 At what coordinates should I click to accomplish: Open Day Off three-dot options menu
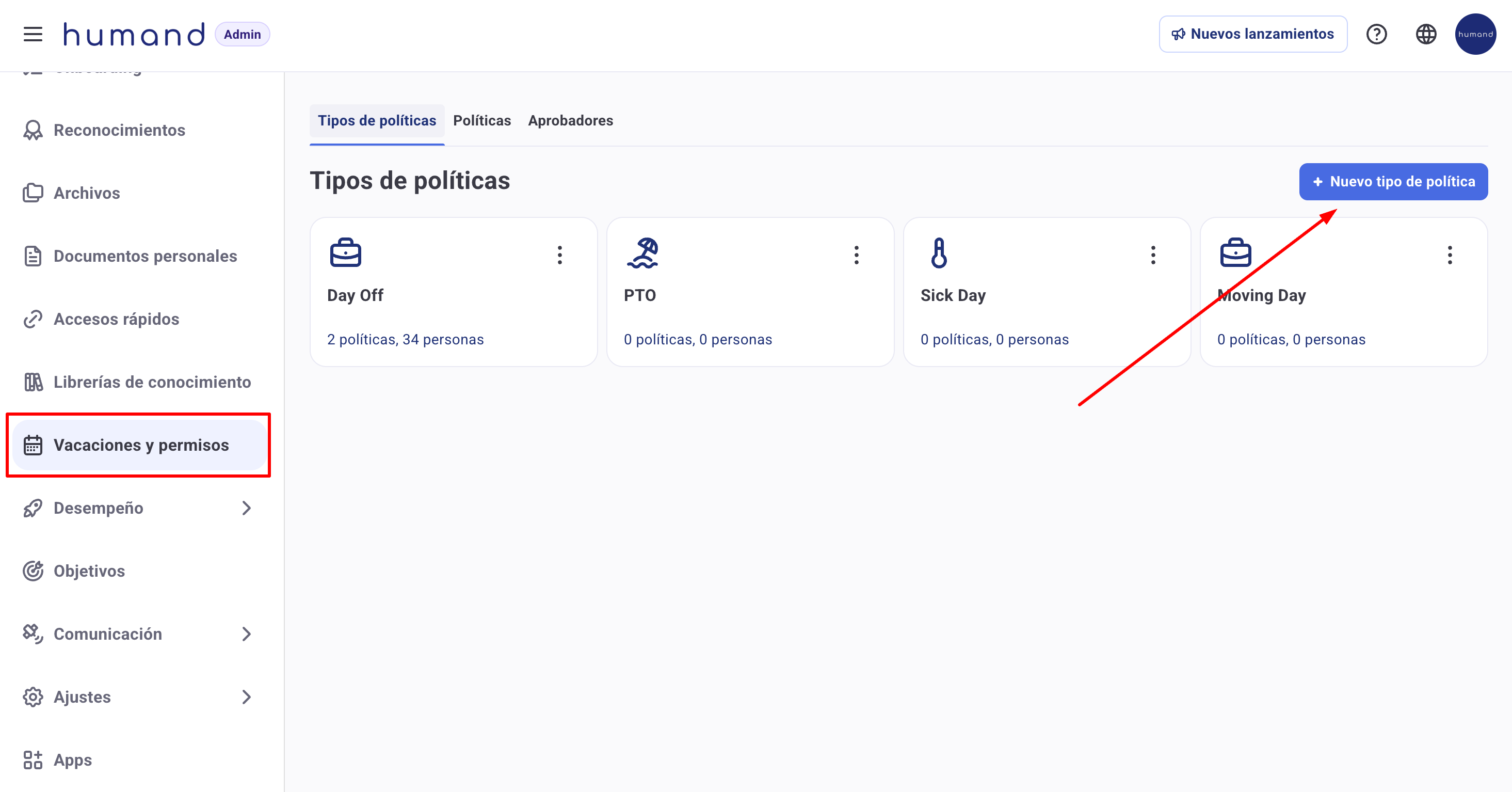coord(559,255)
